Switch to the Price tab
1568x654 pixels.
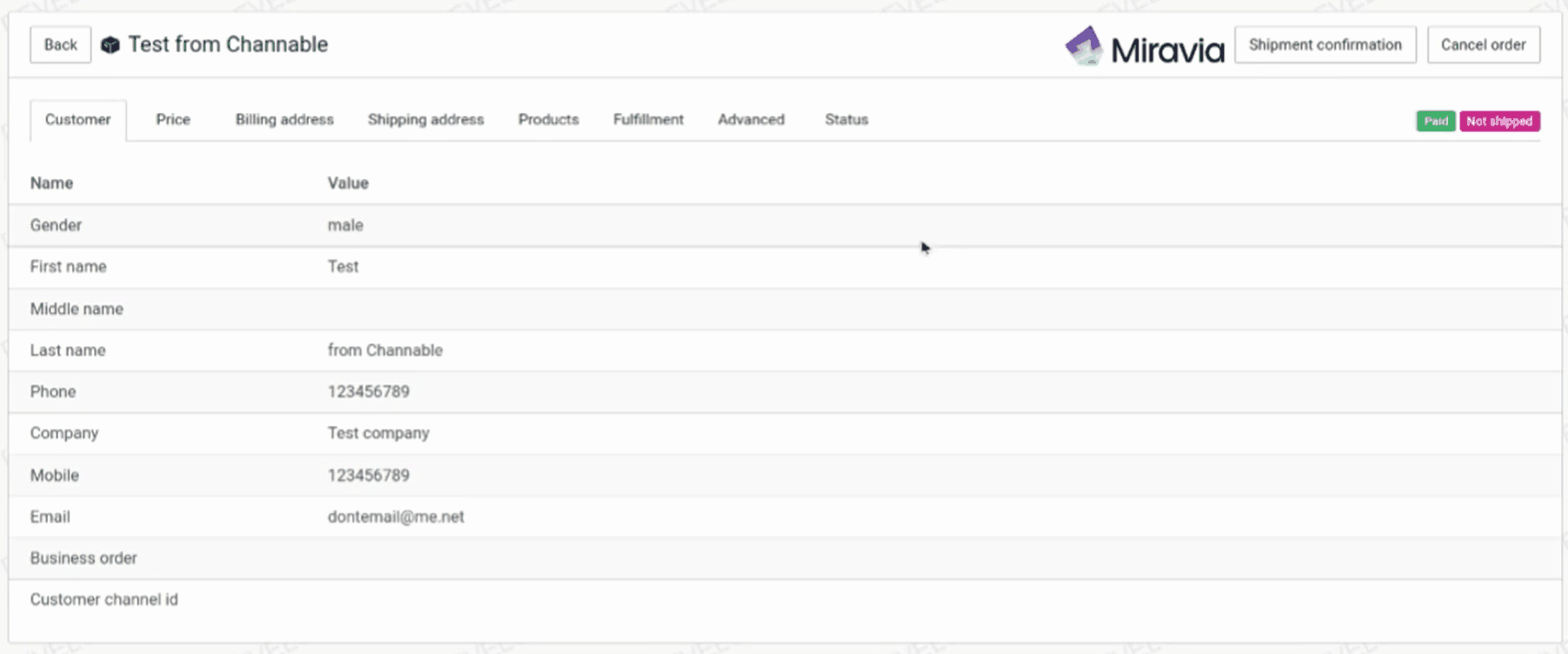(173, 120)
